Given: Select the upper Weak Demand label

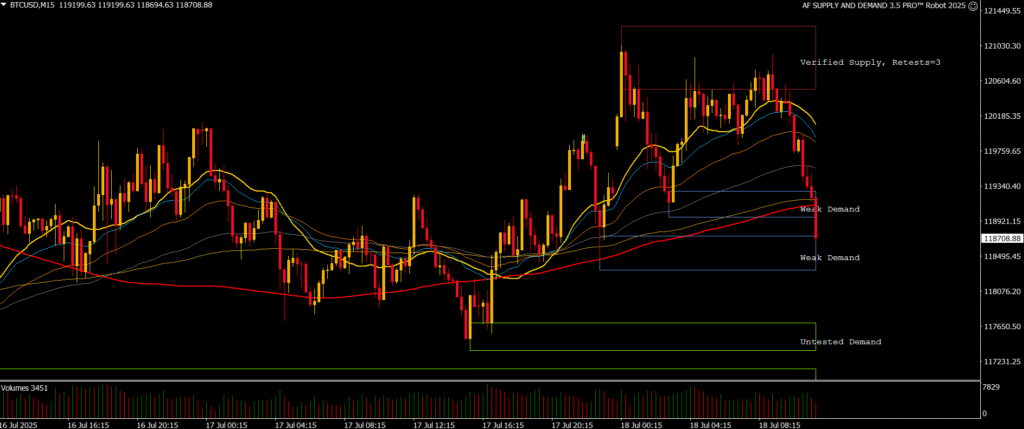Looking at the screenshot, I should [x=829, y=209].
